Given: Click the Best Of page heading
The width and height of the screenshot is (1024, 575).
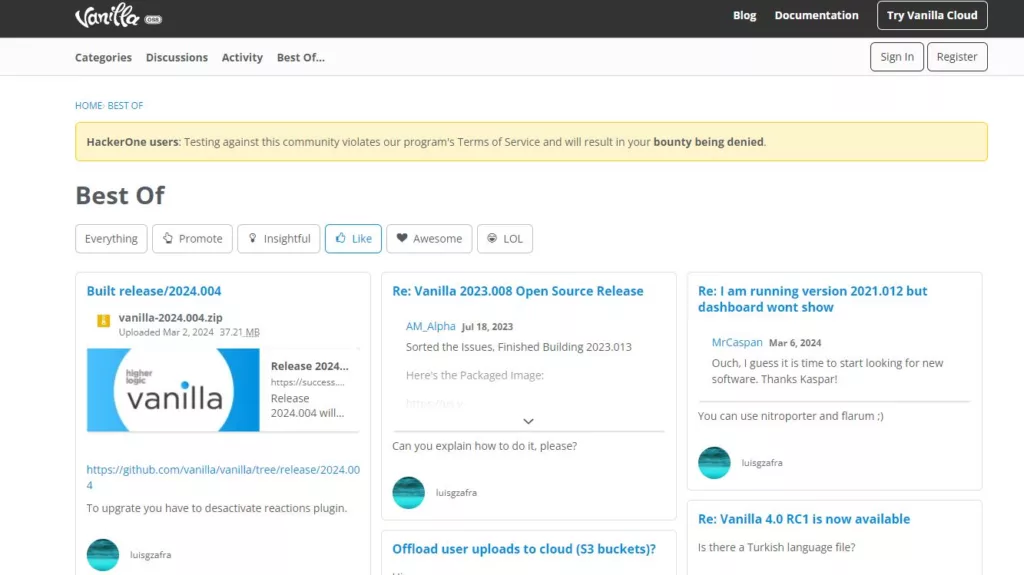Looking at the screenshot, I should coord(120,195).
